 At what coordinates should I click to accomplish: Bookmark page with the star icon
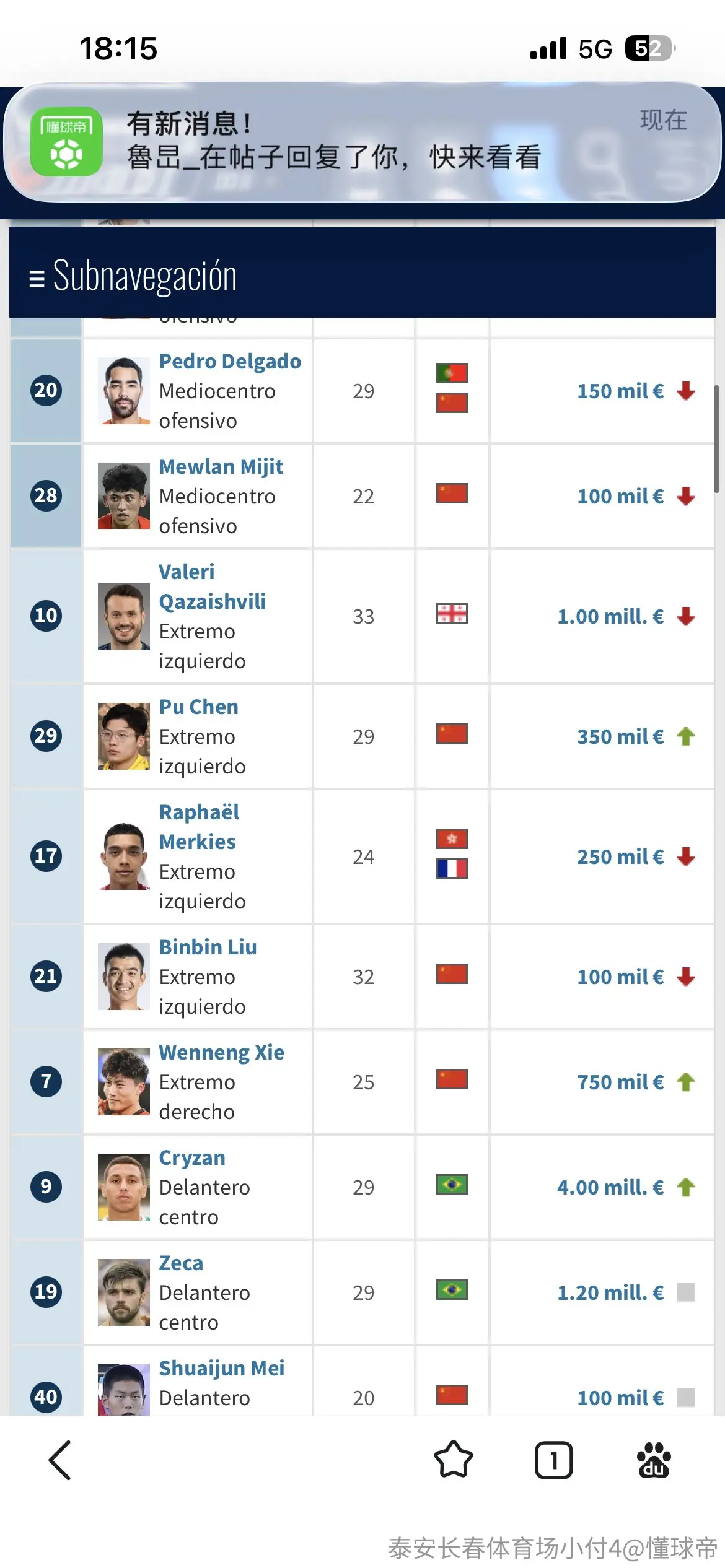pos(453,1460)
